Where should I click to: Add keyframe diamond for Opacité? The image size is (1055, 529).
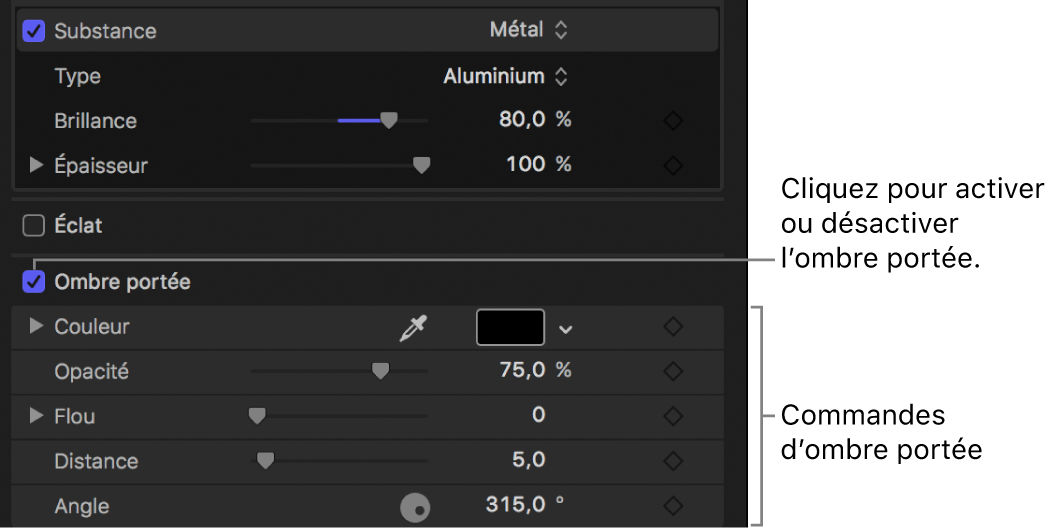[673, 372]
